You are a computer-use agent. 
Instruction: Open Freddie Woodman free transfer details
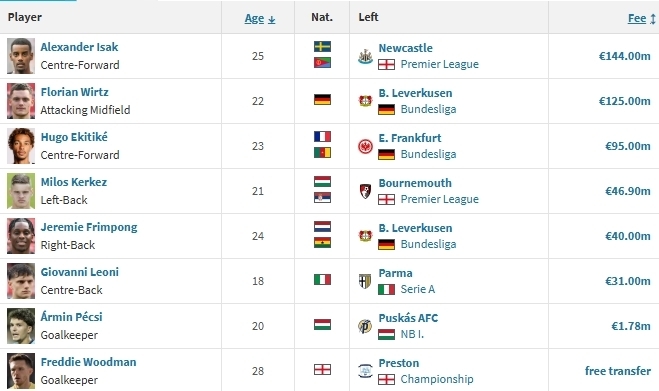617,371
